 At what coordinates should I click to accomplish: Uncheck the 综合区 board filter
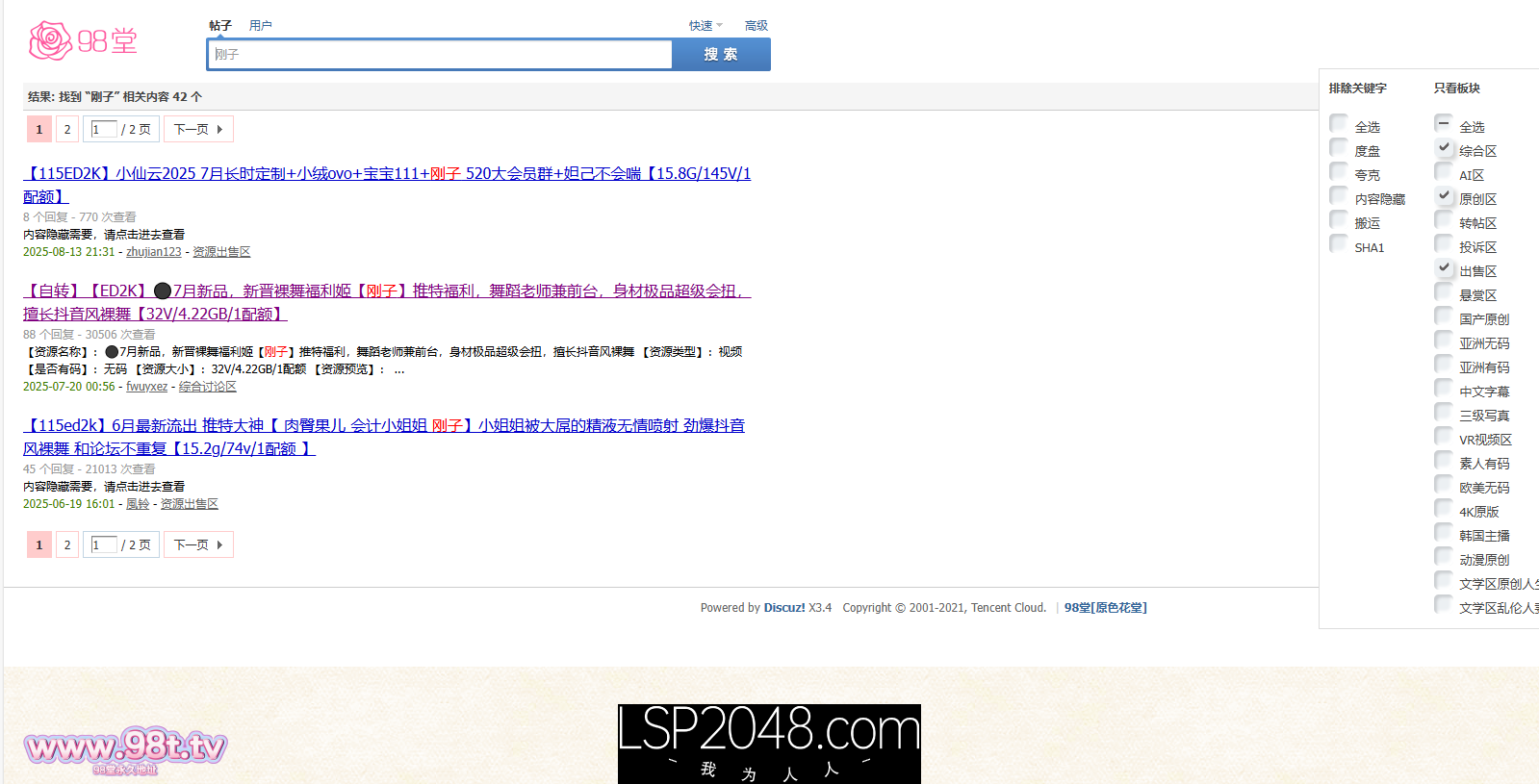(x=1444, y=147)
